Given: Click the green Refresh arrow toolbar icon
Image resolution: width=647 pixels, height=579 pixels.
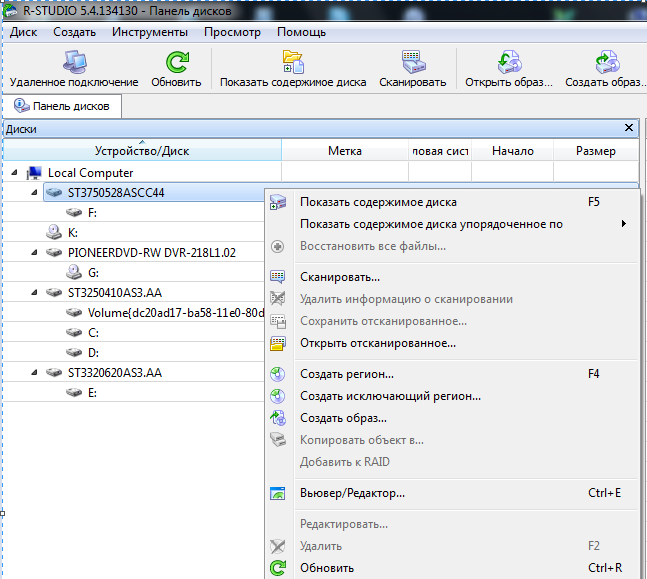Looking at the screenshot, I should coord(177,62).
